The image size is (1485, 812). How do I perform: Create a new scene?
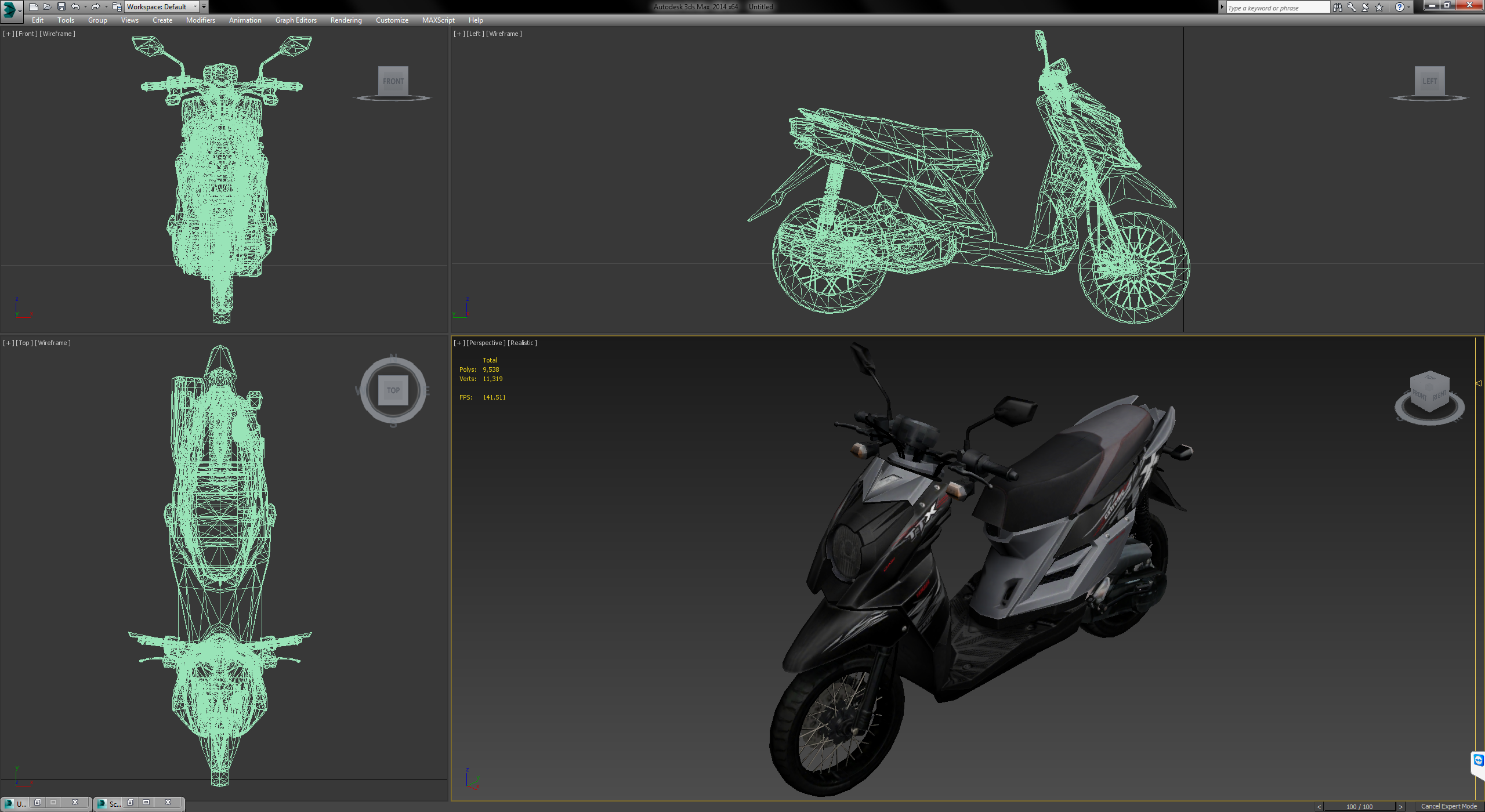click(x=33, y=6)
